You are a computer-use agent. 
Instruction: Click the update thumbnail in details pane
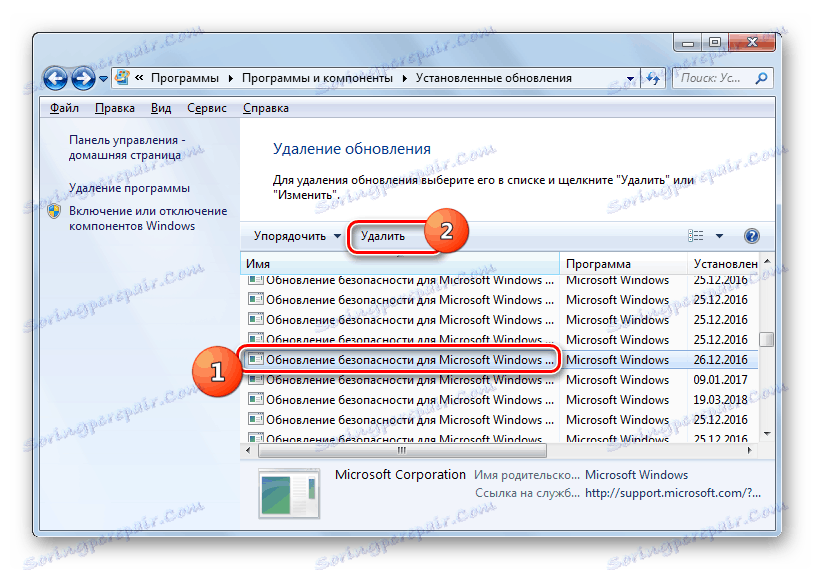point(289,494)
